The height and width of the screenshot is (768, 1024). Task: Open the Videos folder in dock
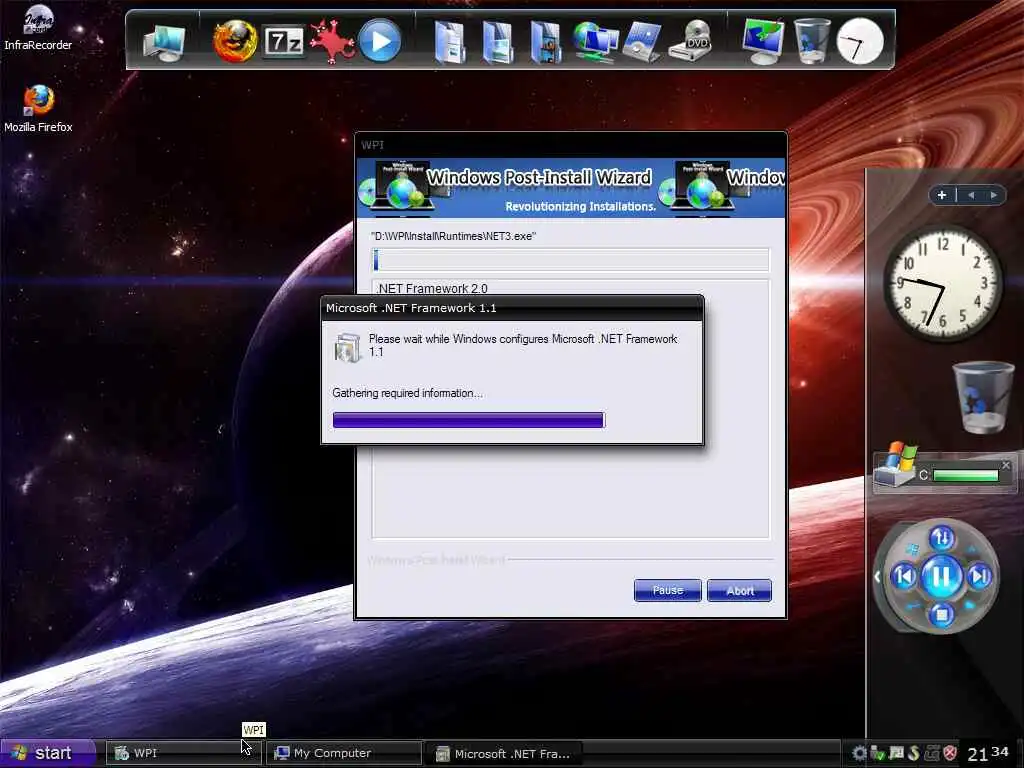[x=546, y=42]
